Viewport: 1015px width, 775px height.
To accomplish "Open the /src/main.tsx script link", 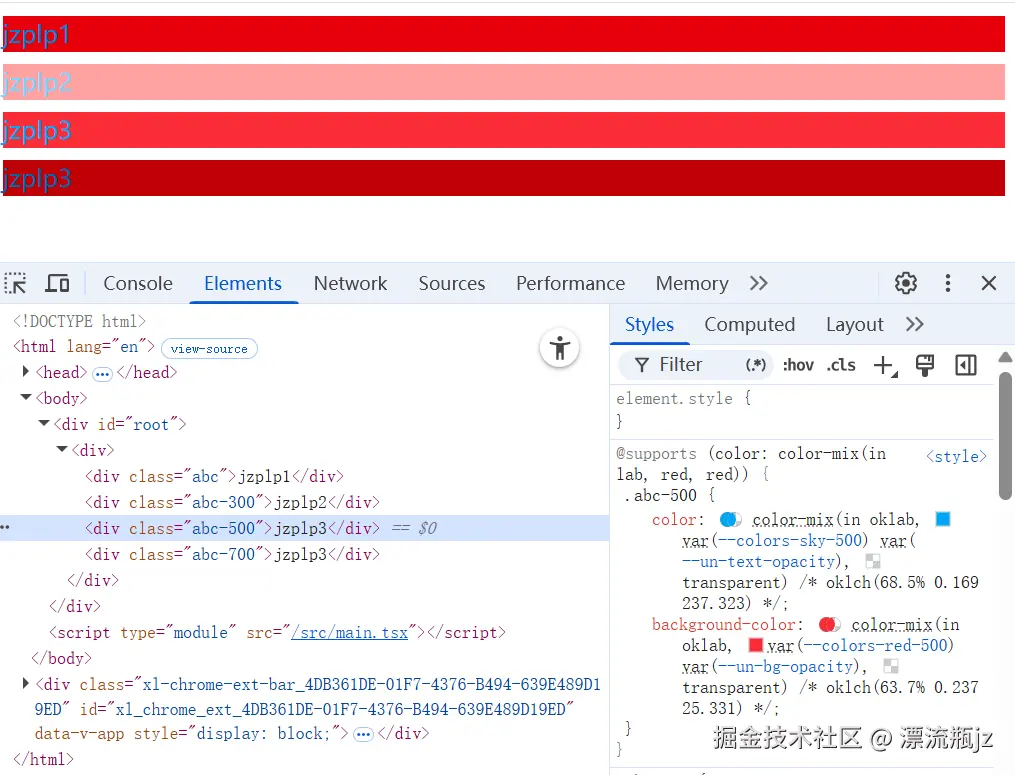I will [x=350, y=633].
